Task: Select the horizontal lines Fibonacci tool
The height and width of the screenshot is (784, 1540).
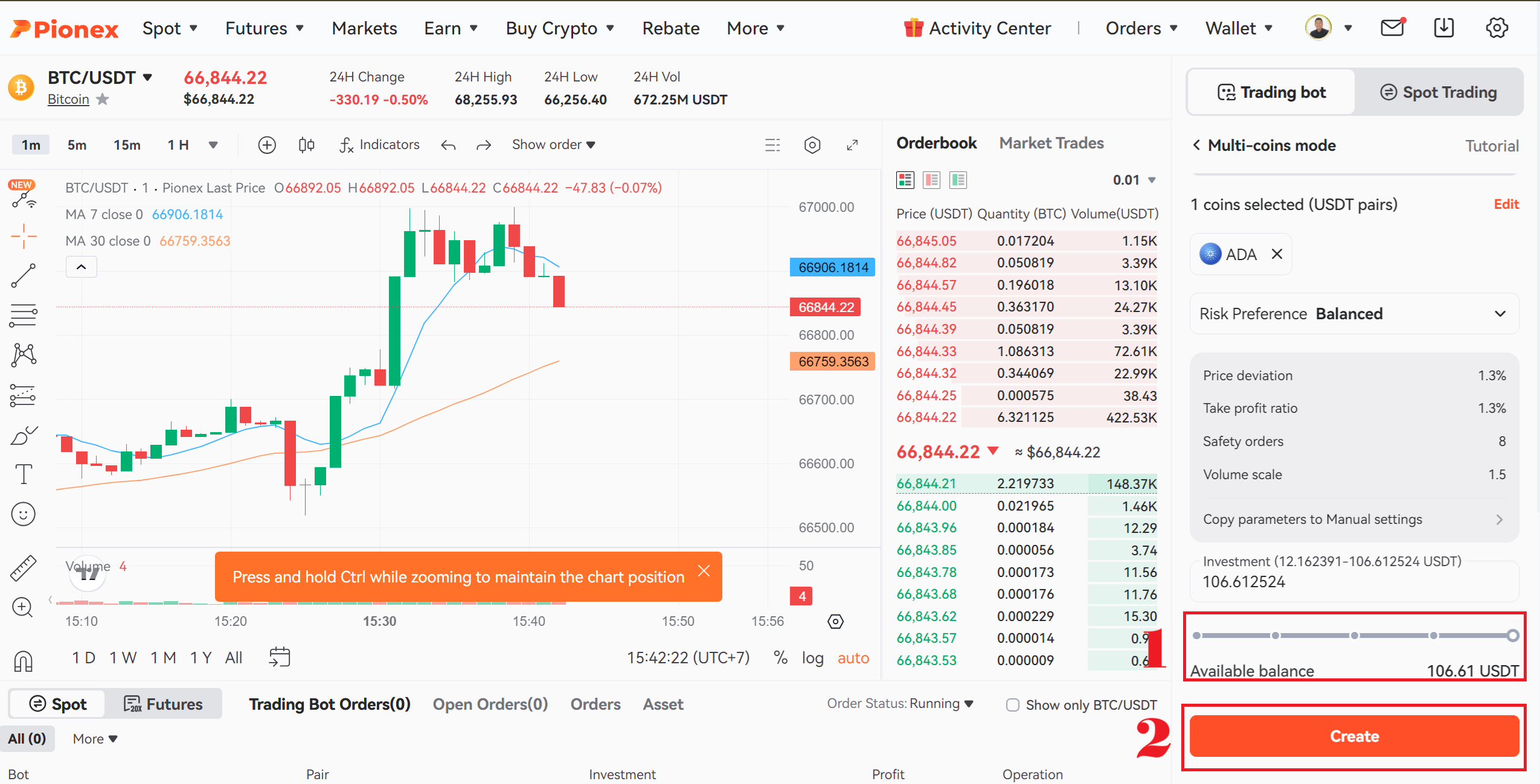Action: point(24,315)
